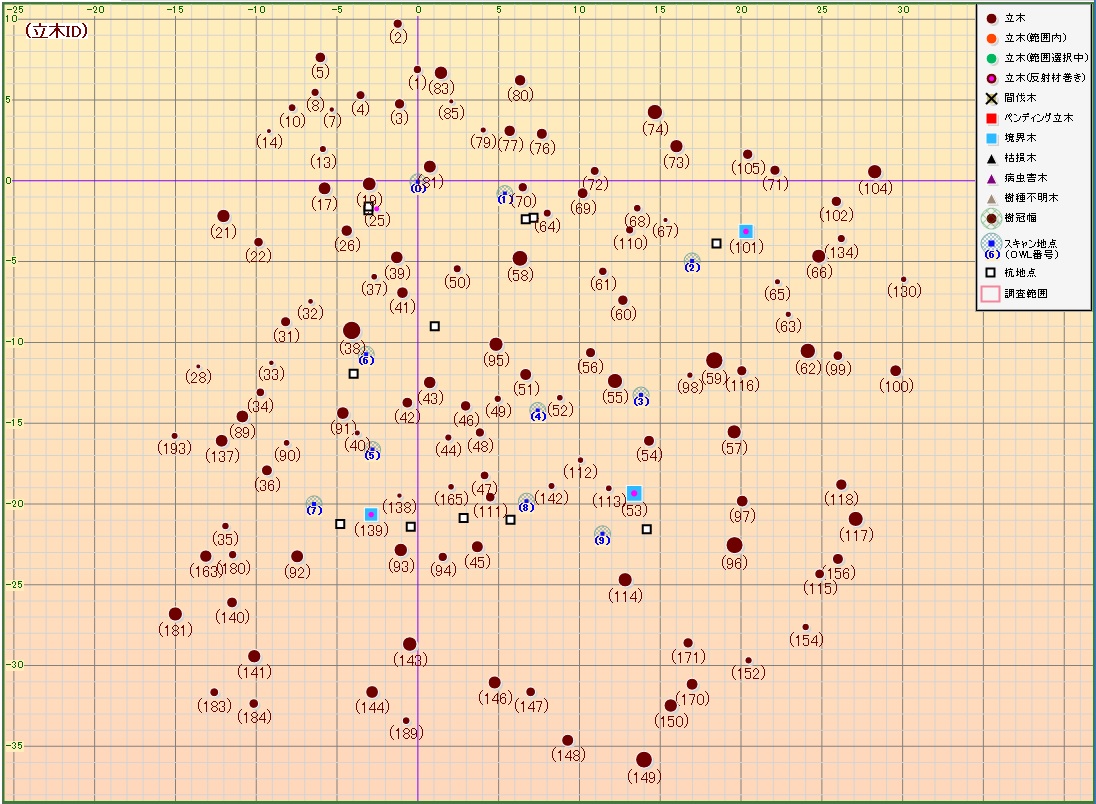Click tree marker 83
This screenshot has width=1096, height=804.
click(x=441, y=73)
